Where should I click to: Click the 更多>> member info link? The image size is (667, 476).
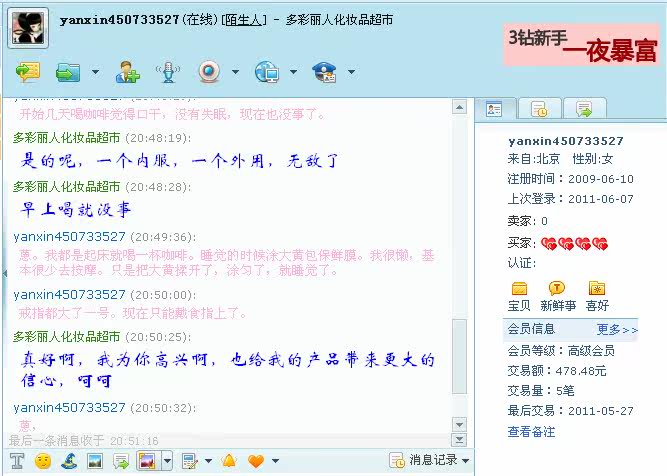click(x=617, y=330)
